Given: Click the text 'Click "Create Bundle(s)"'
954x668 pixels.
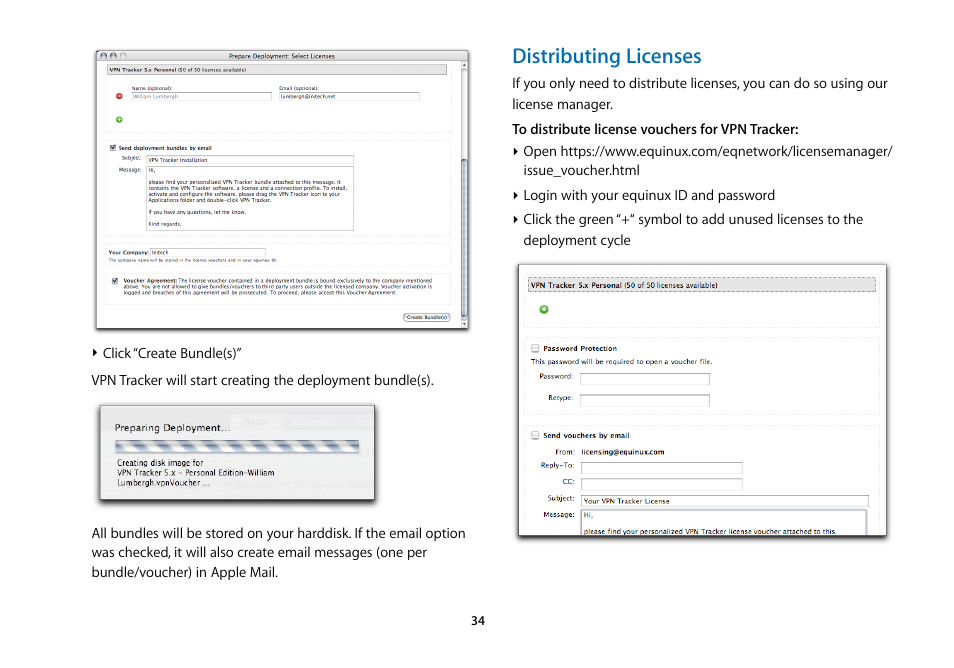Looking at the screenshot, I should 172,353.
